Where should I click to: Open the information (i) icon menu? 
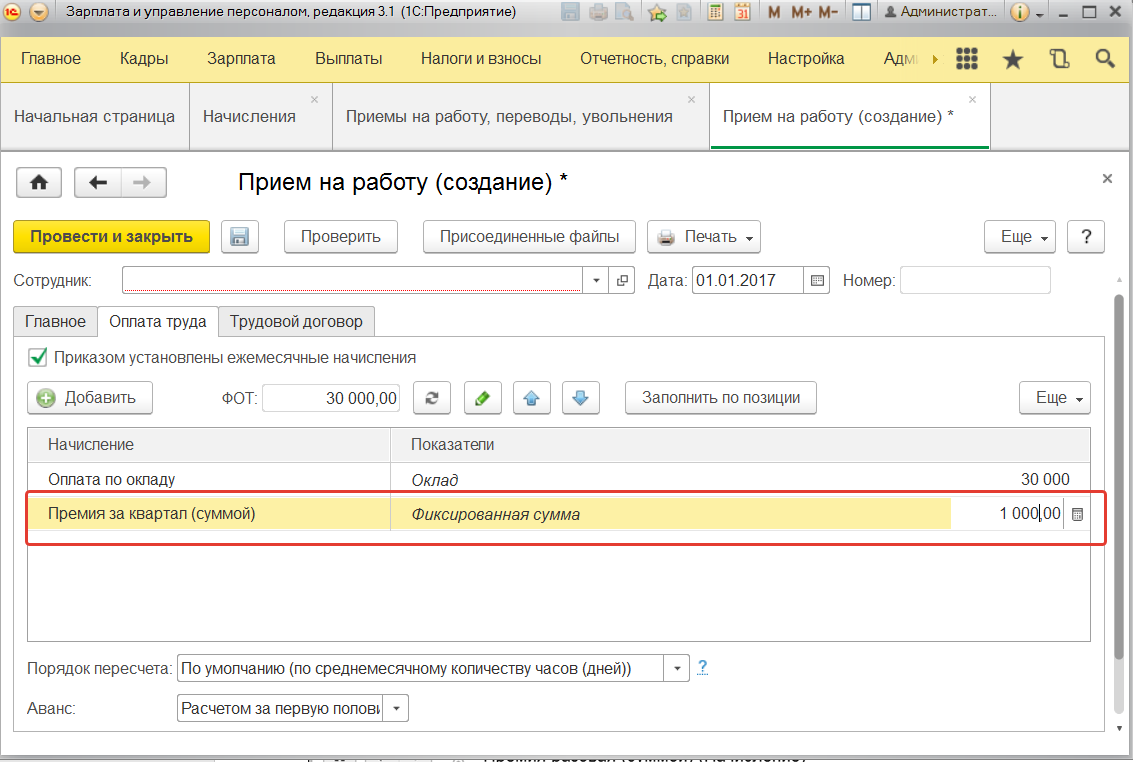1020,12
